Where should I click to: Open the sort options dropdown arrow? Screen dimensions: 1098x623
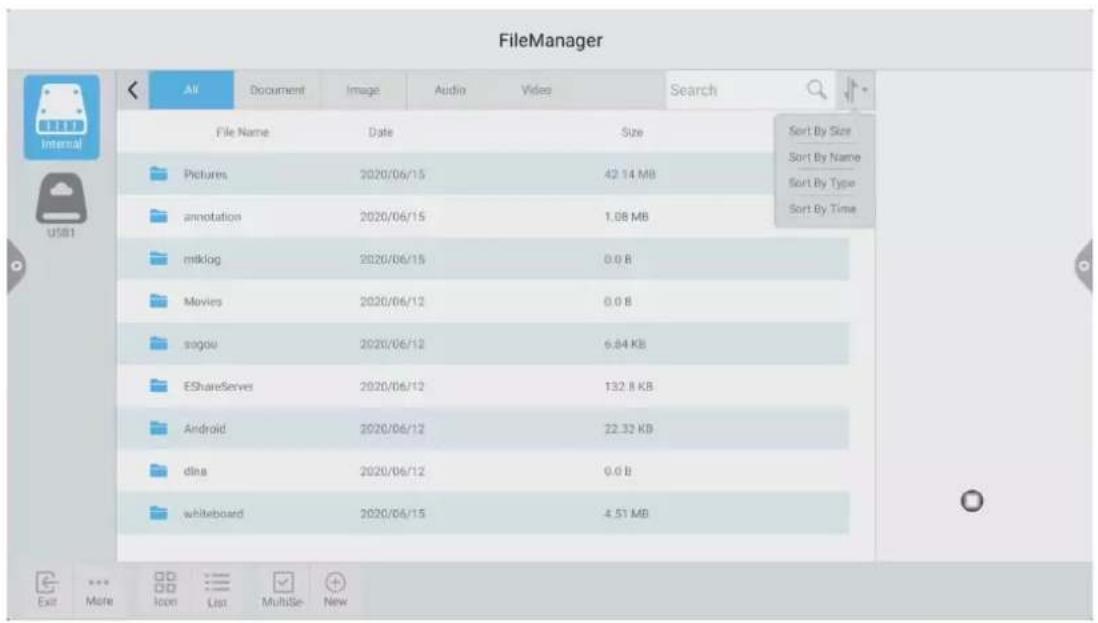855,90
